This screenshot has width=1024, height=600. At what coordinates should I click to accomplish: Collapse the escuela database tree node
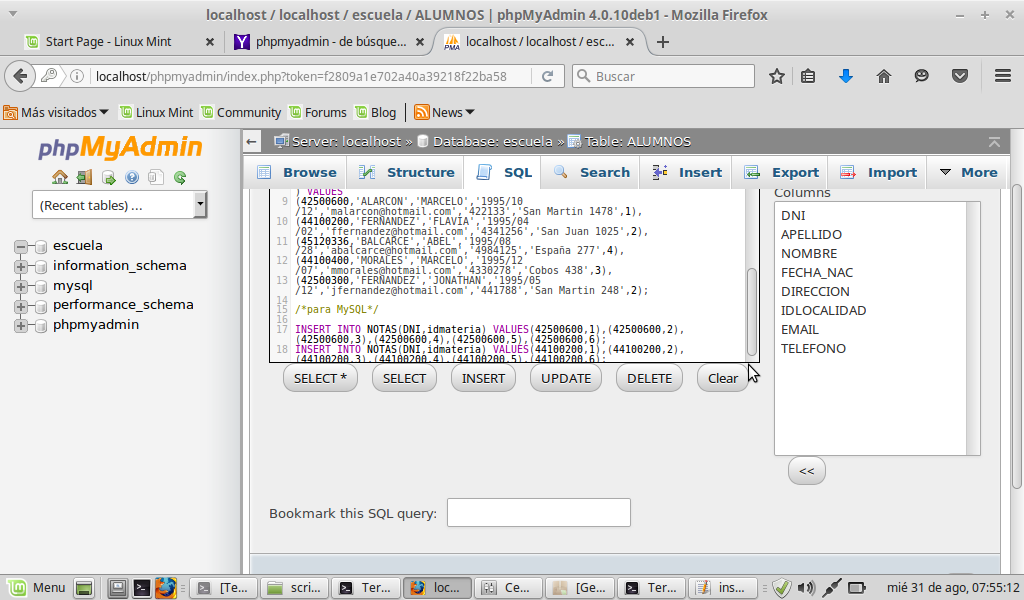(21, 246)
